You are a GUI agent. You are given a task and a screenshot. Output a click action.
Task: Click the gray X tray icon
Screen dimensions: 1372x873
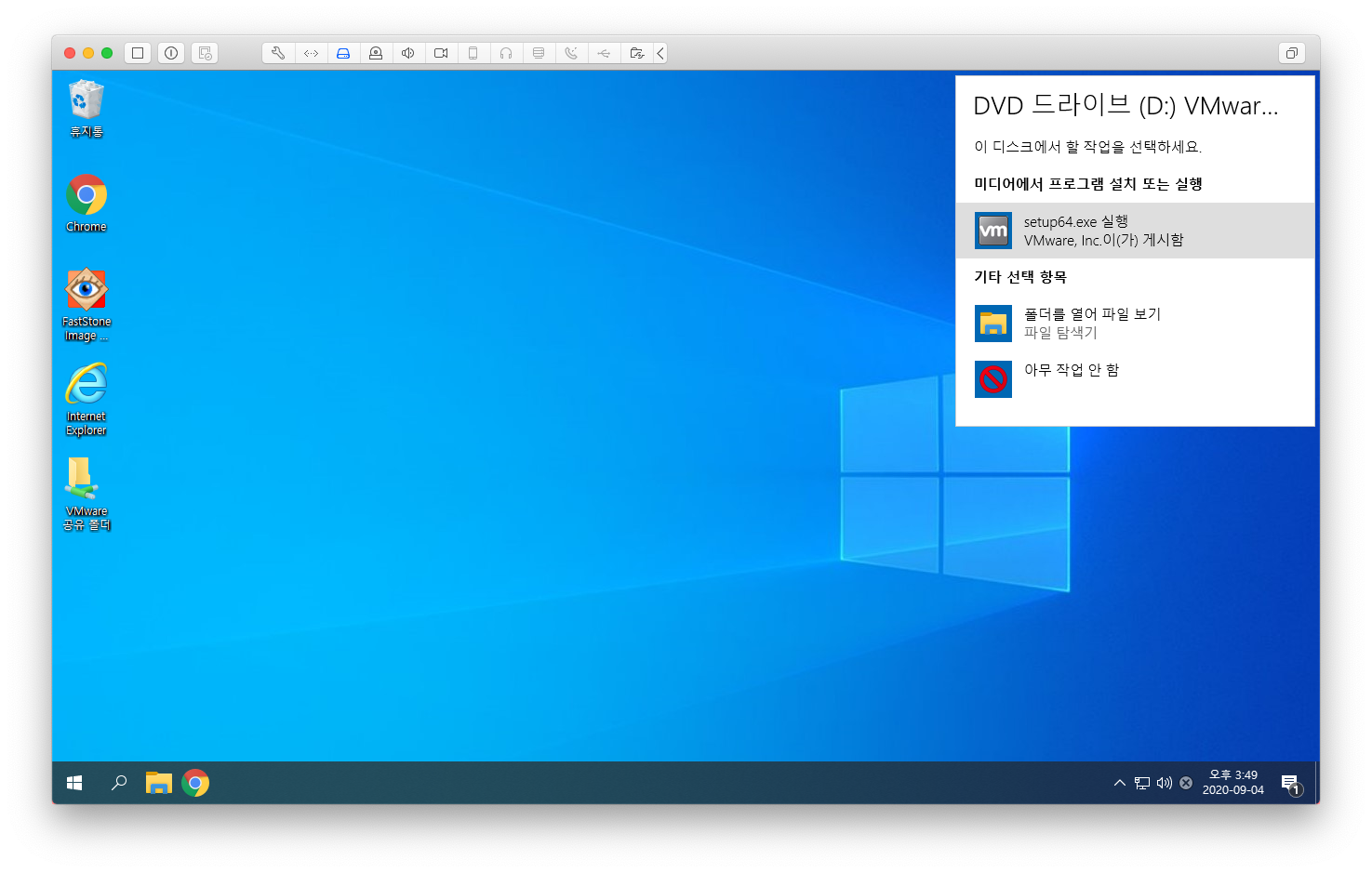pyautogui.click(x=1186, y=783)
